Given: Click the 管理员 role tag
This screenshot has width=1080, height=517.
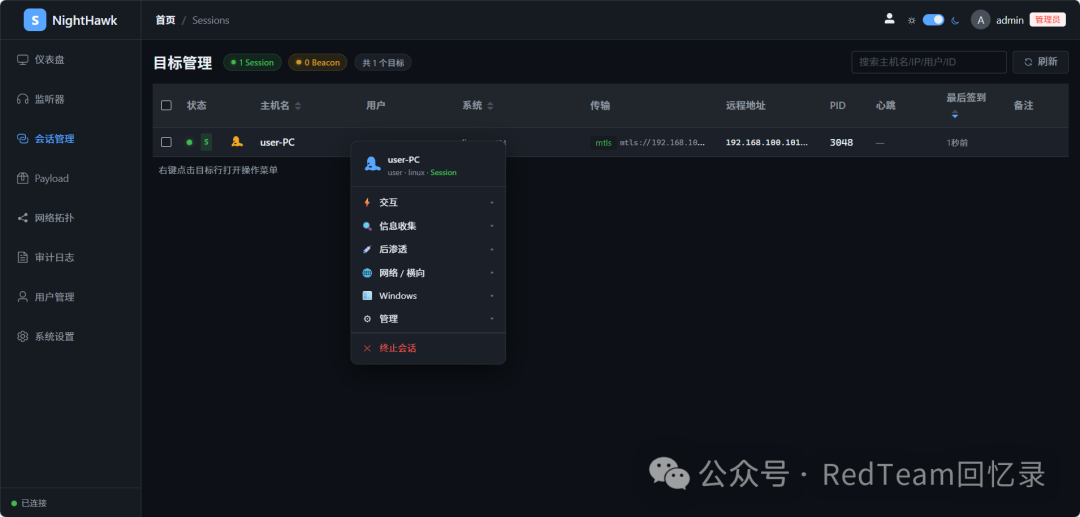Looking at the screenshot, I should click(x=1048, y=20).
